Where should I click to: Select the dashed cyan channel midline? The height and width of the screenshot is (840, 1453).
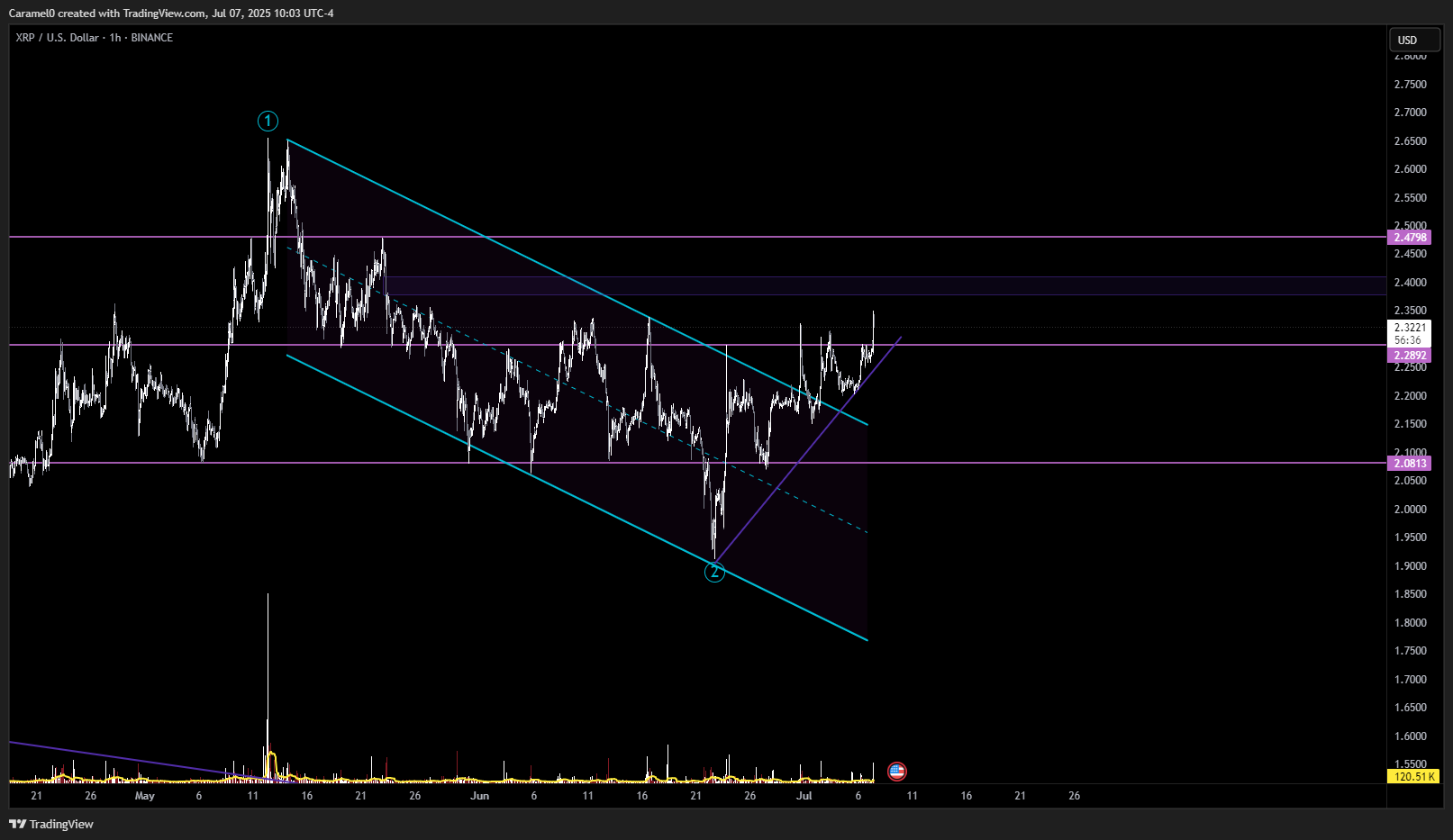pos(577,389)
